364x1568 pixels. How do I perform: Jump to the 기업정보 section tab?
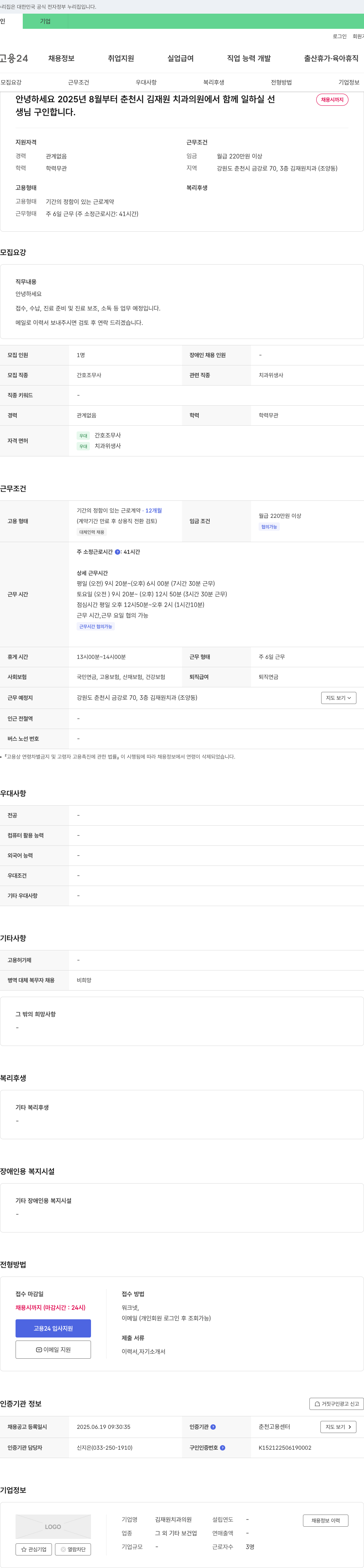coord(349,82)
